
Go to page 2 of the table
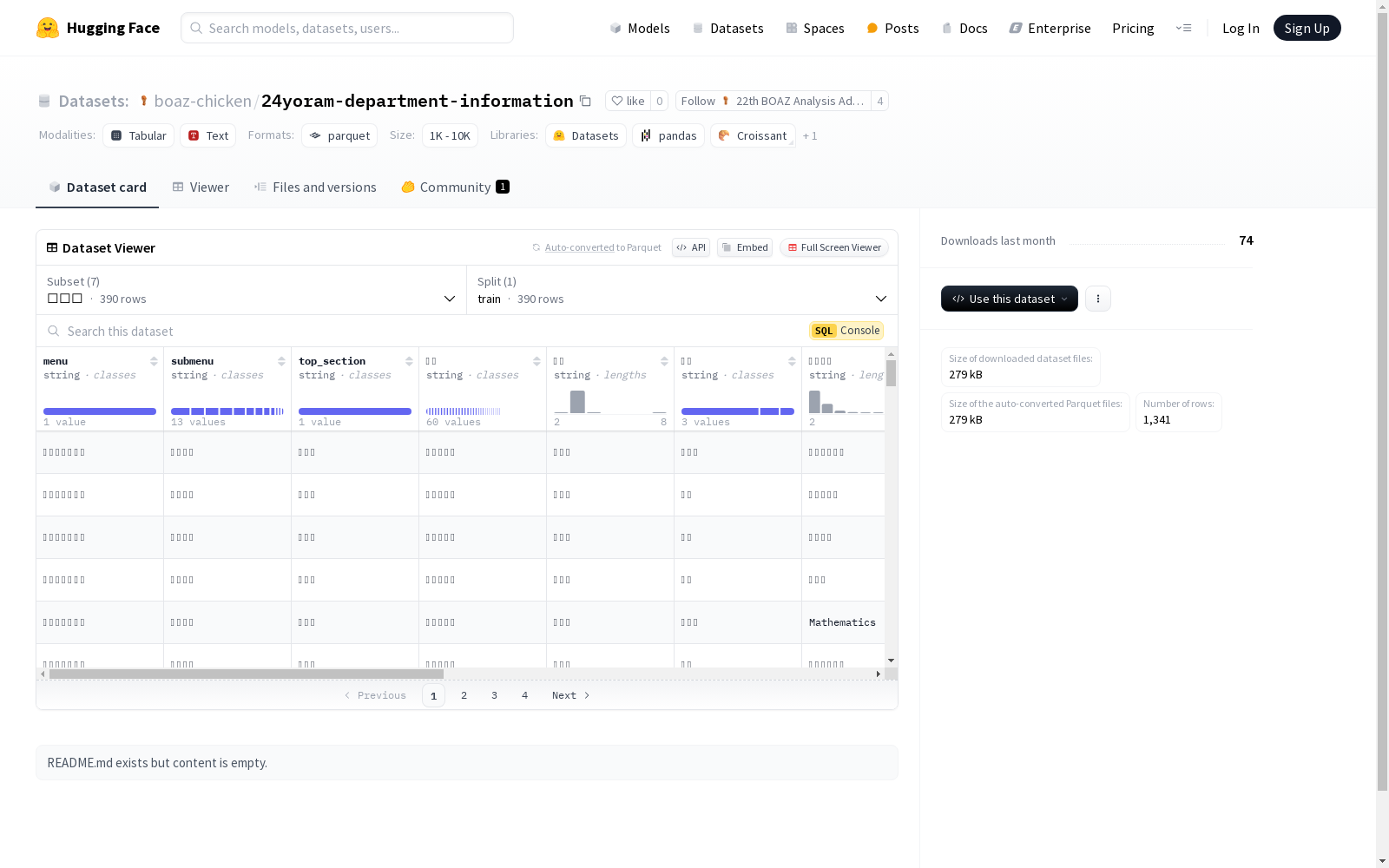click(464, 695)
